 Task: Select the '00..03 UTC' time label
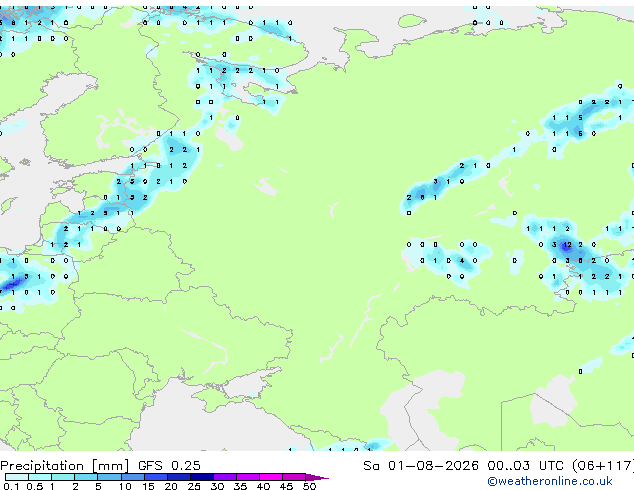pyautogui.click(x=525, y=466)
